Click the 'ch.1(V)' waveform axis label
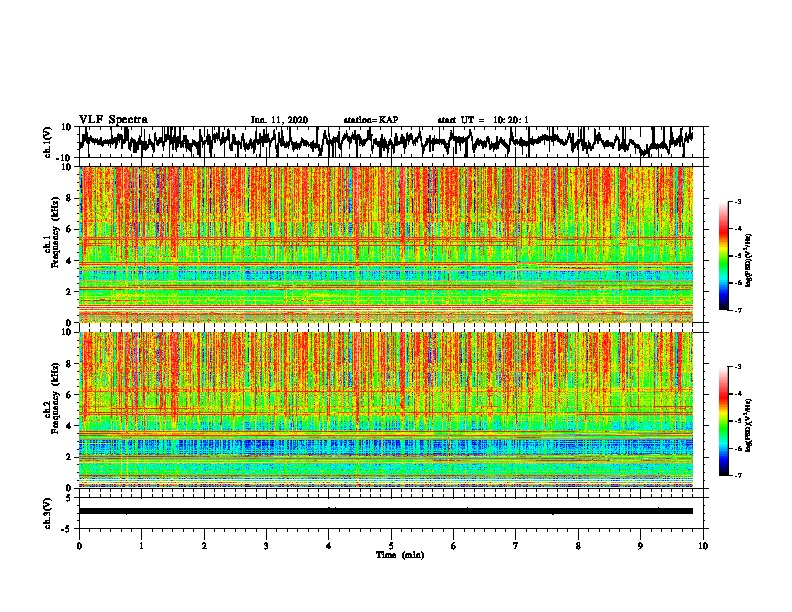Image resolution: width=792 pixels, height=612 pixels. coord(48,142)
